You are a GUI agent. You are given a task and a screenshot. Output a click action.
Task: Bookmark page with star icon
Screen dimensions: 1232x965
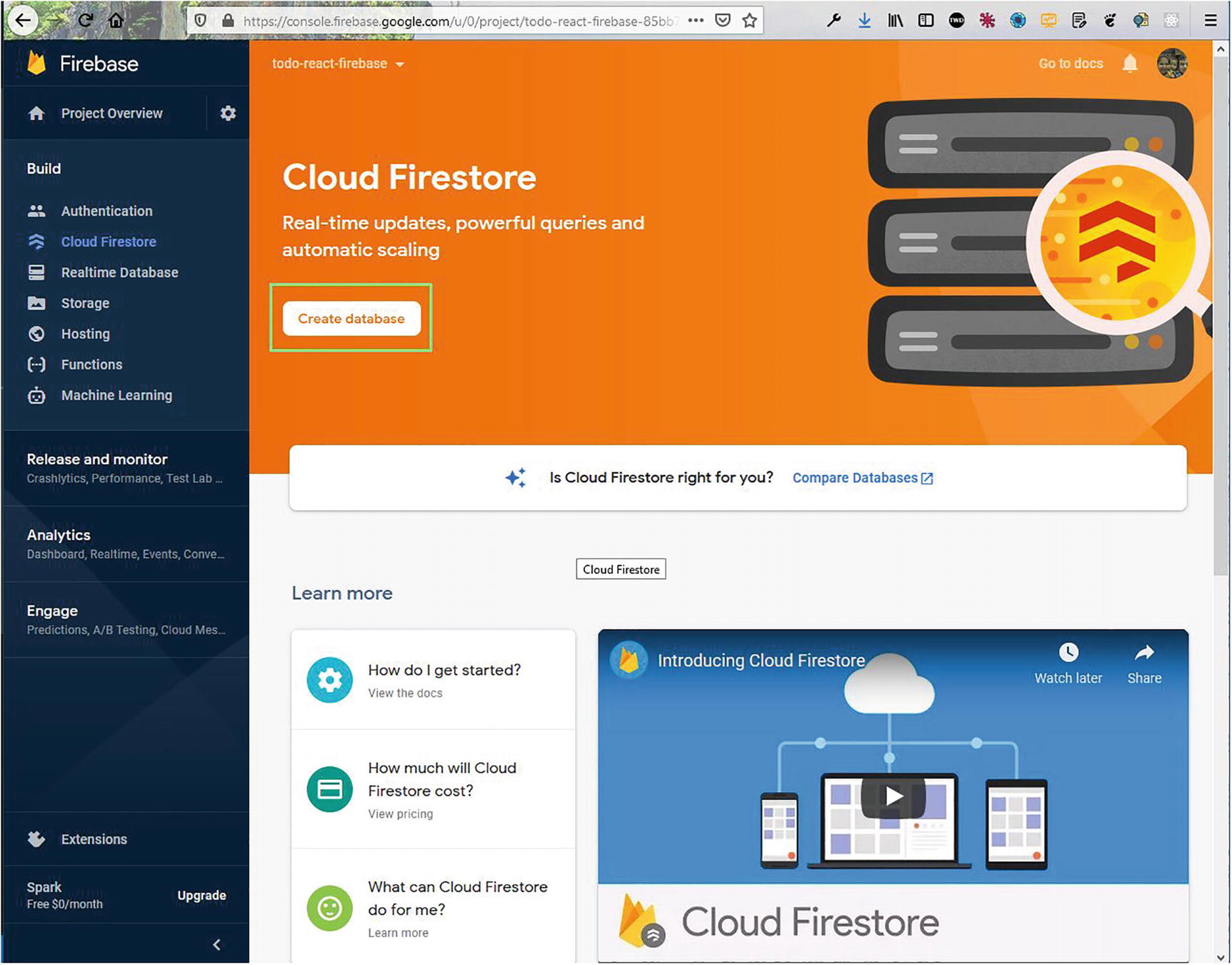(x=749, y=21)
